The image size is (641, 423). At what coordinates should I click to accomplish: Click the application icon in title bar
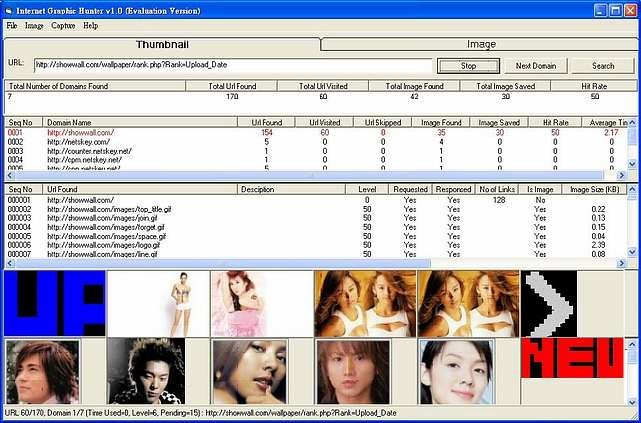coord(9,11)
